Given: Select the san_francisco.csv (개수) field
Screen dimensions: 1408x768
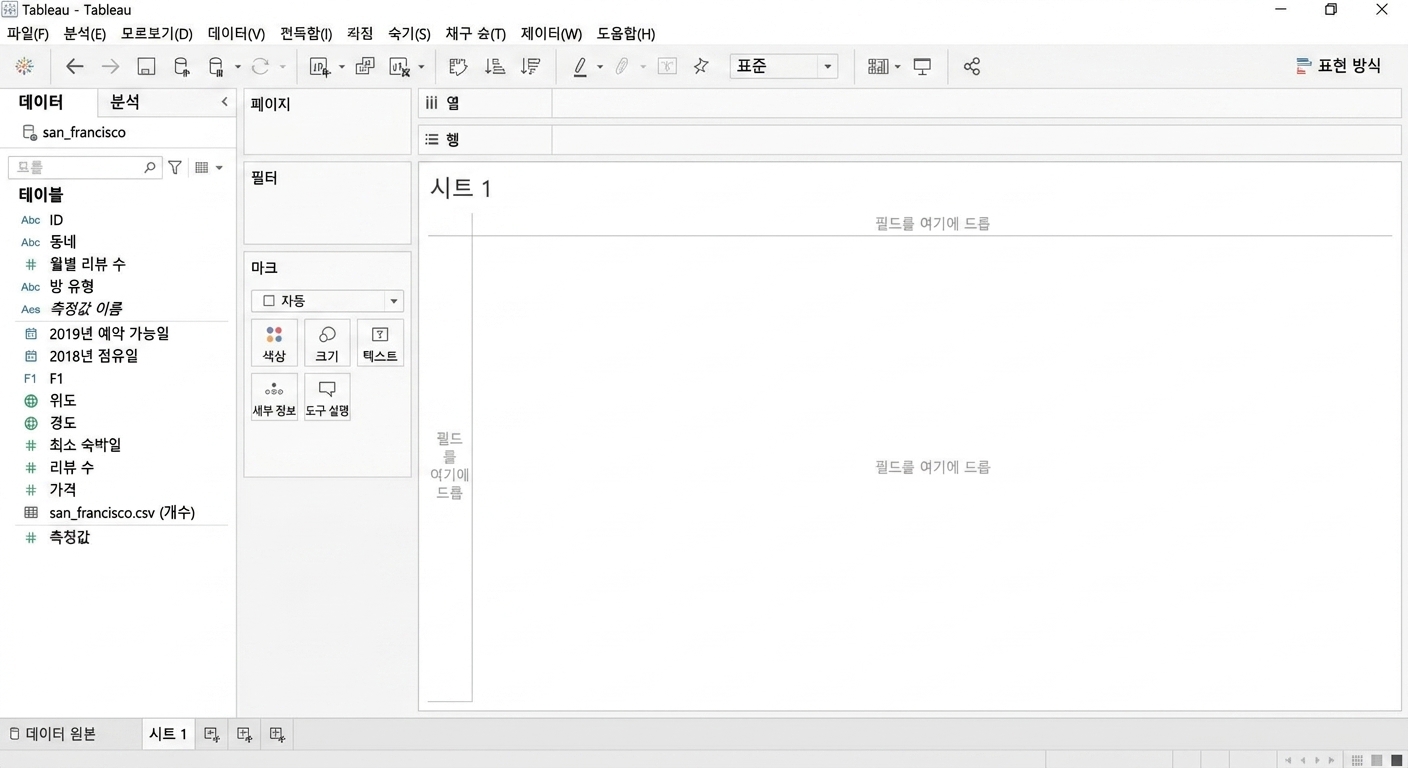Looking at the screenshot, I should coord(121,512).
